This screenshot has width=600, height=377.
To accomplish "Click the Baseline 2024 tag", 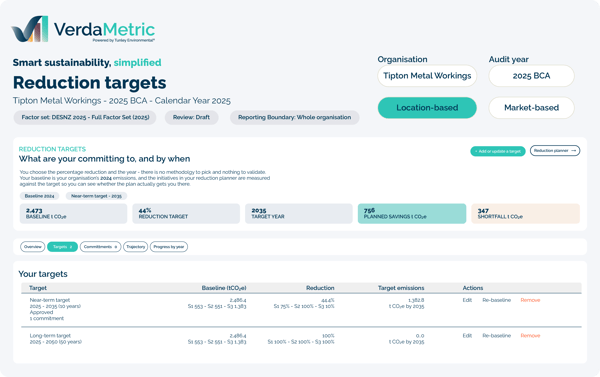I will (39, 196).
